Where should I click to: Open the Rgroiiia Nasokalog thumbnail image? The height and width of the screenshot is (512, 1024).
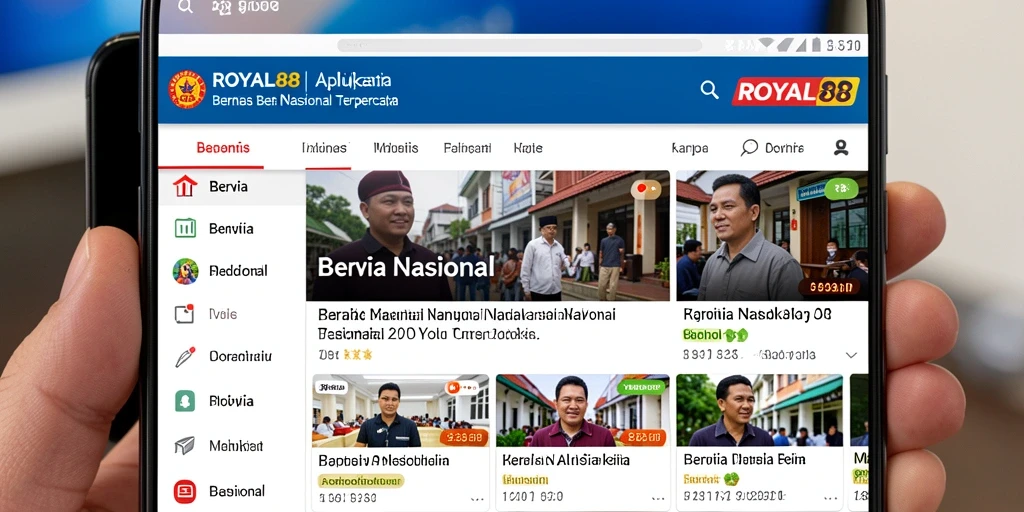(x=772, y=236)
